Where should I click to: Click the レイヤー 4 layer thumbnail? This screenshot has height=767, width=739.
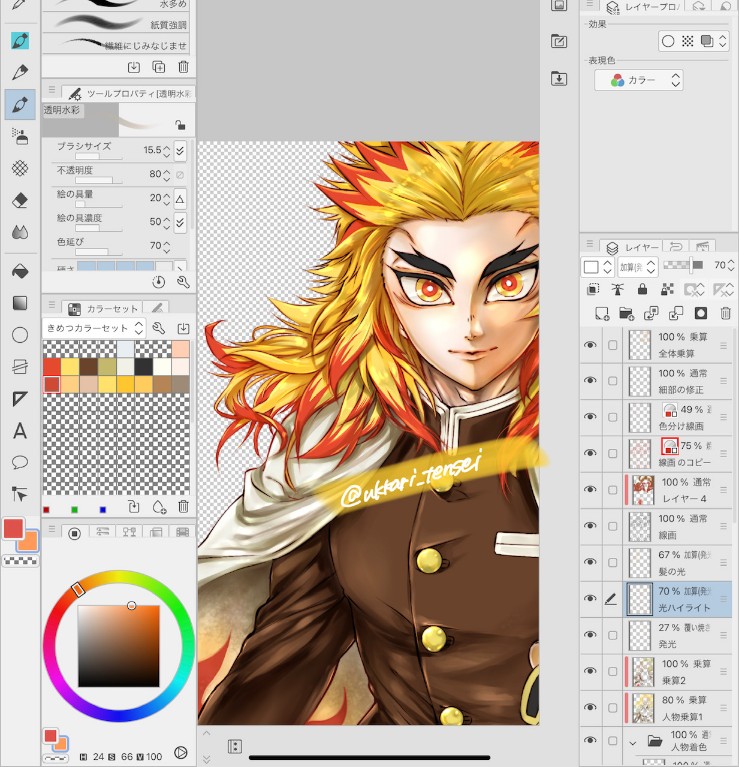tap(643, 490)
